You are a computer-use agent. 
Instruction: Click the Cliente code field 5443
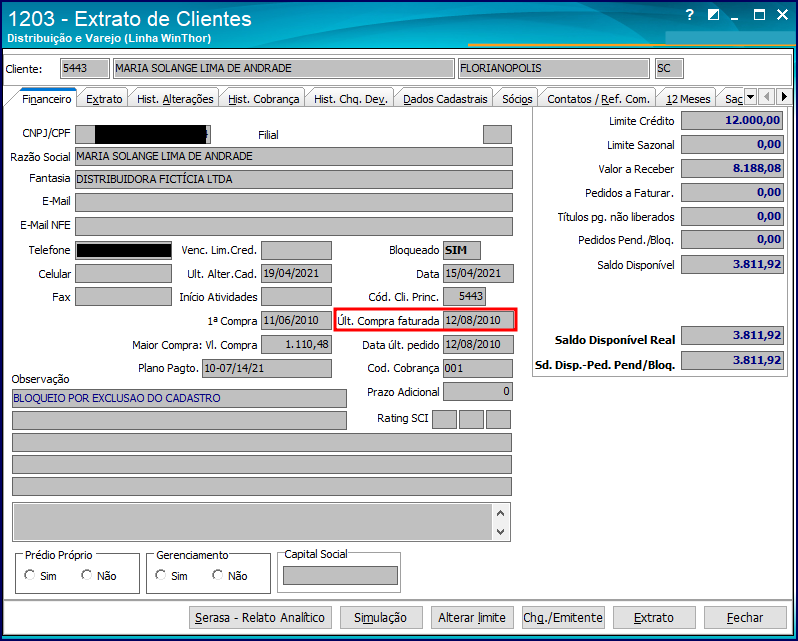[84, 68]
